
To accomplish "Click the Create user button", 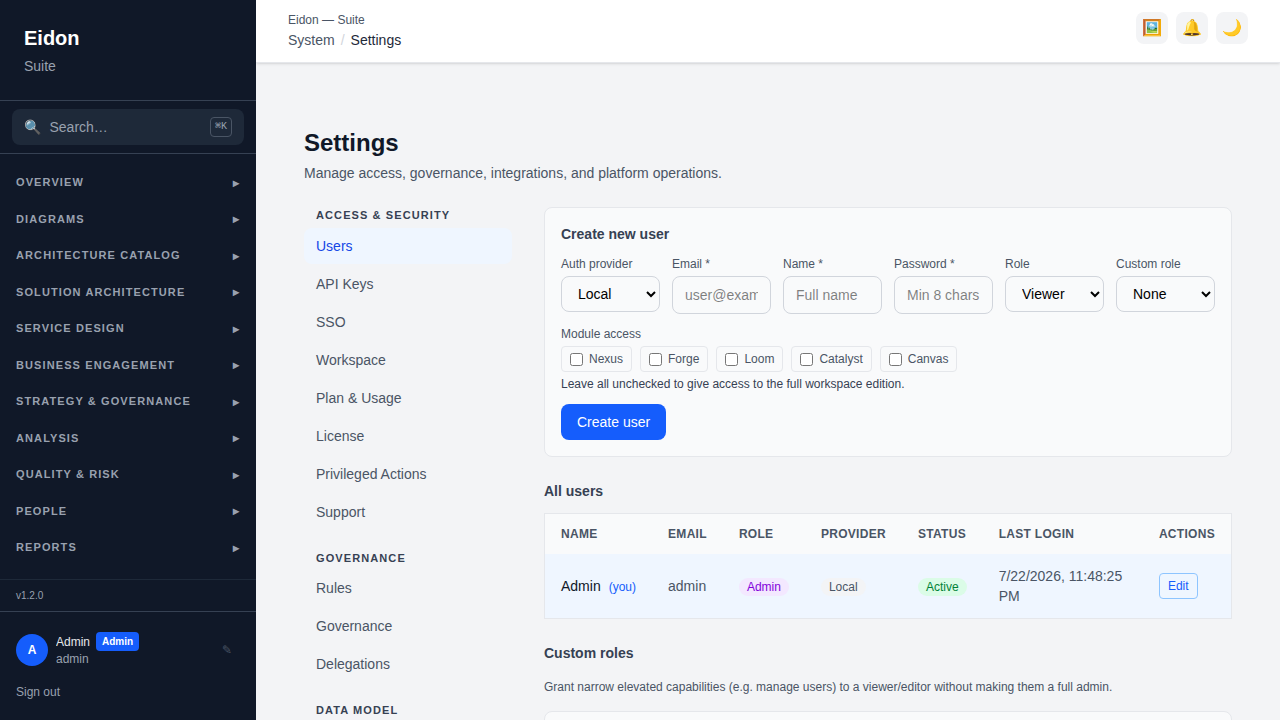I will coord(613,422).
